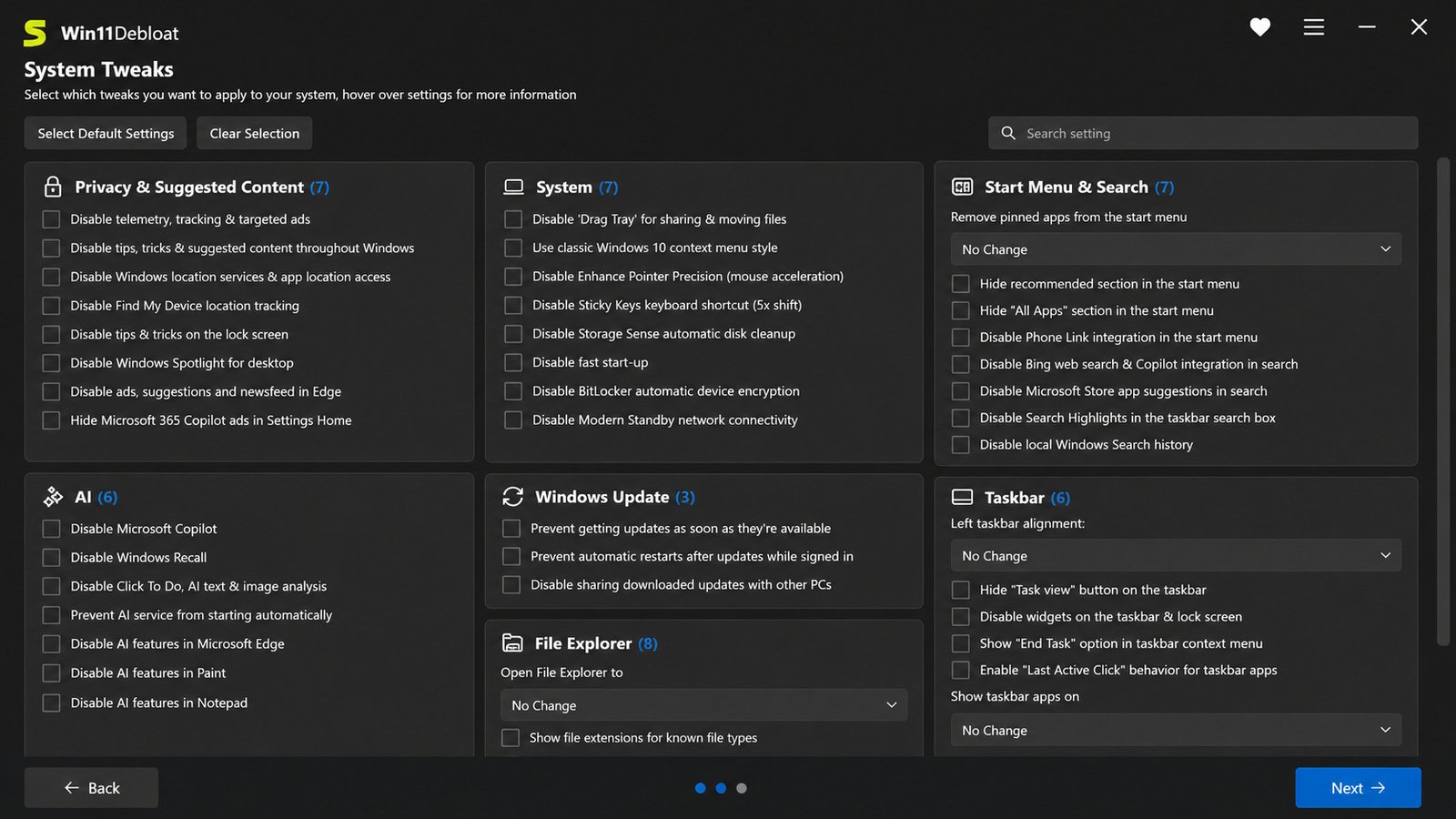Check Prevent automatic restarts after updates

(x=511, y=556)
